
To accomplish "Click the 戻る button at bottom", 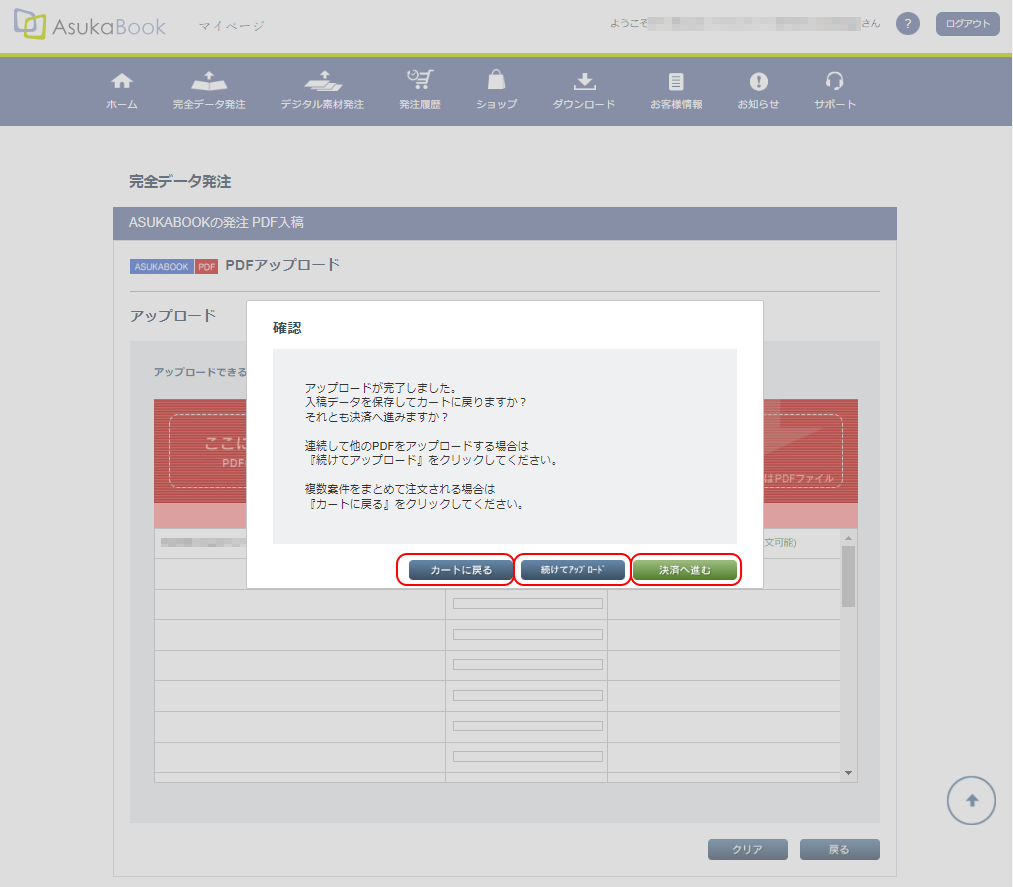I will click(x=839, y=850).
